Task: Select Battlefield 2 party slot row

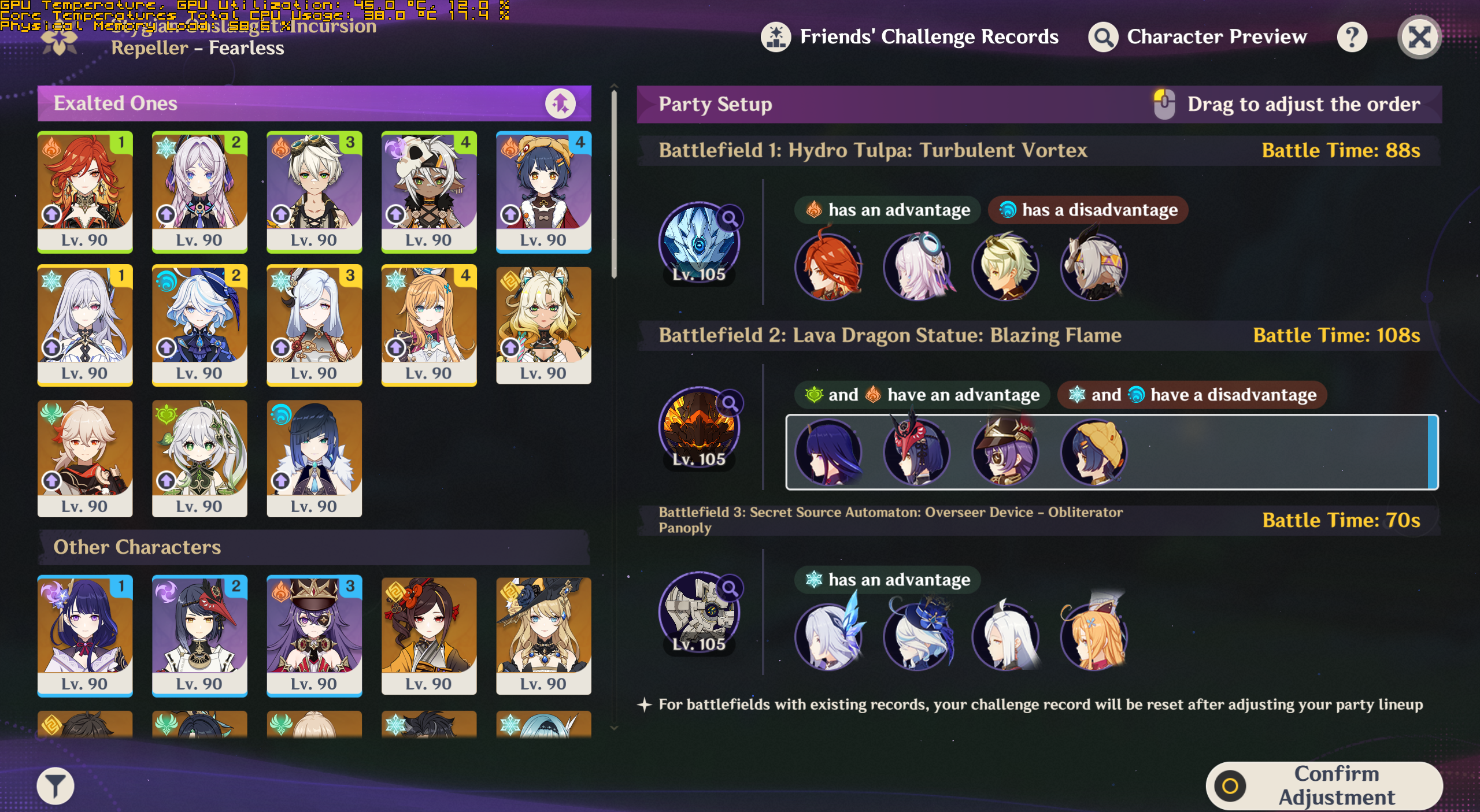Action: pyautogui.click(x=1111, y=452)
